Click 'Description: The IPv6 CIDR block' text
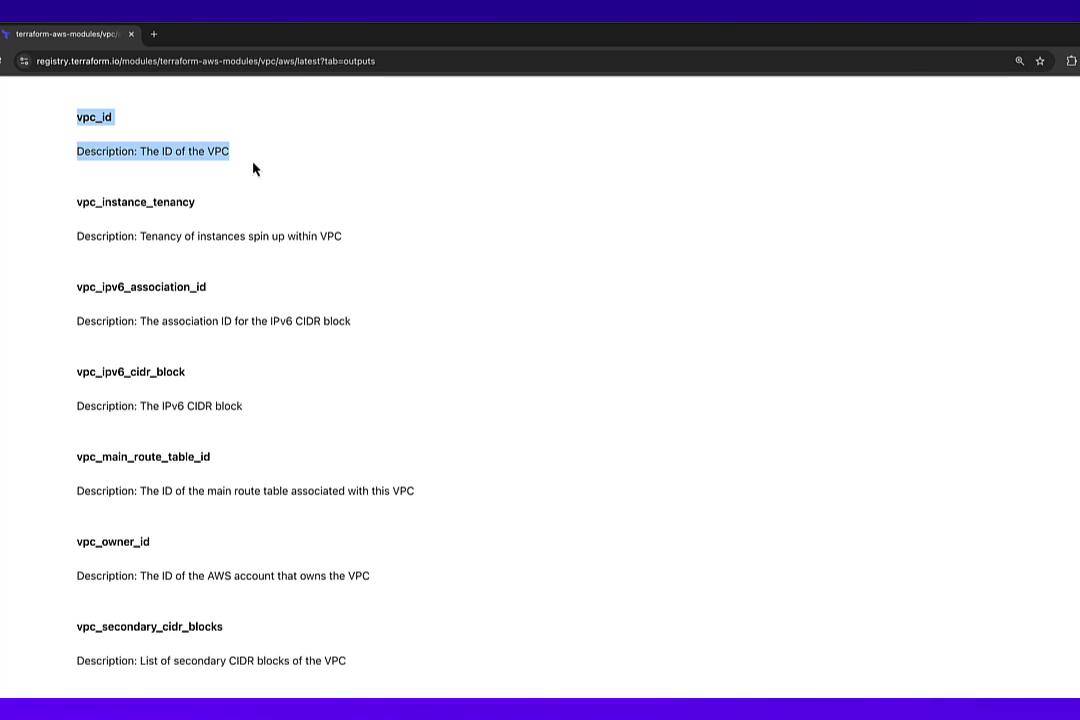The width and height of the screenshot is (1080, 720). coord(159,406)
